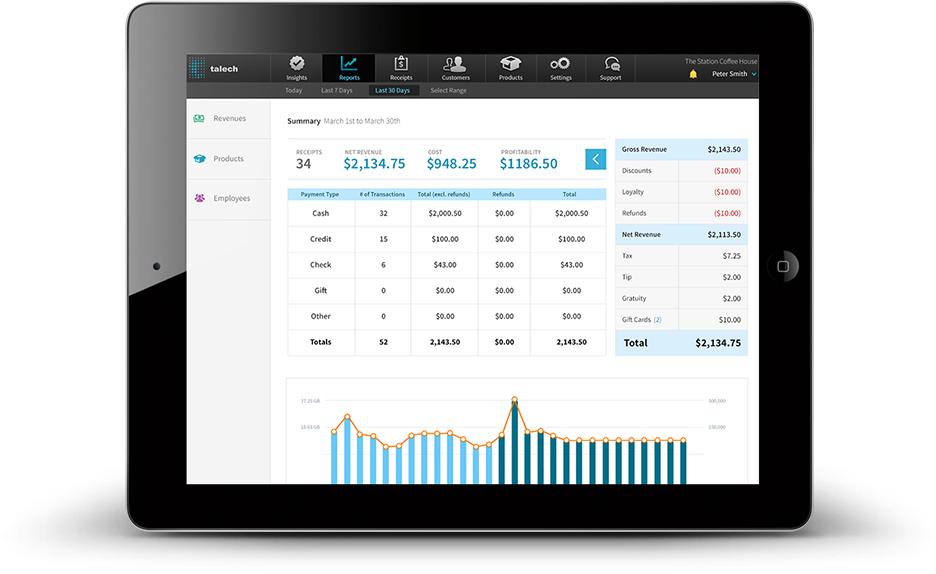Select the Last 7 Days tab
Screen dimensions: 936x574
[338, 91]
